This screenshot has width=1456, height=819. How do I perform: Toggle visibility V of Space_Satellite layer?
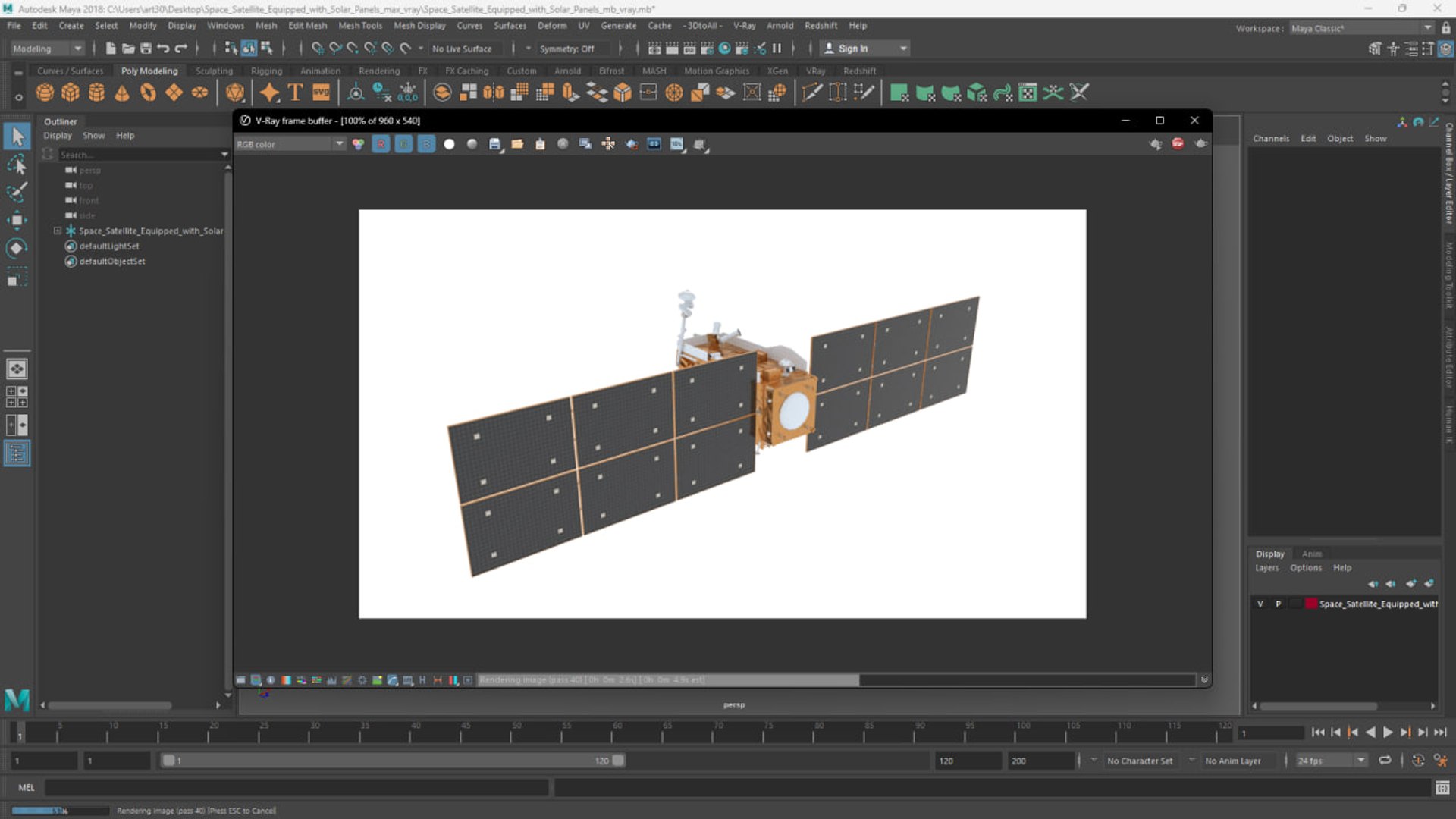[x=1260, y=604]
